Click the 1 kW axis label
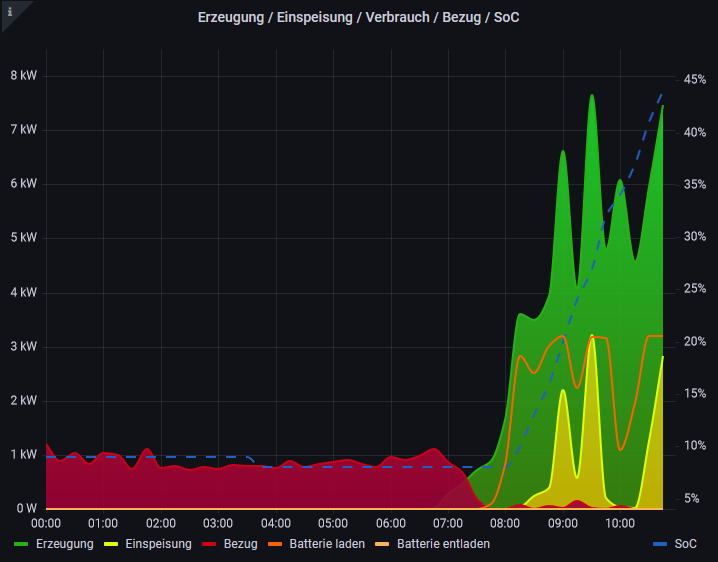This screenshot has width=718, height=562. 23,454
